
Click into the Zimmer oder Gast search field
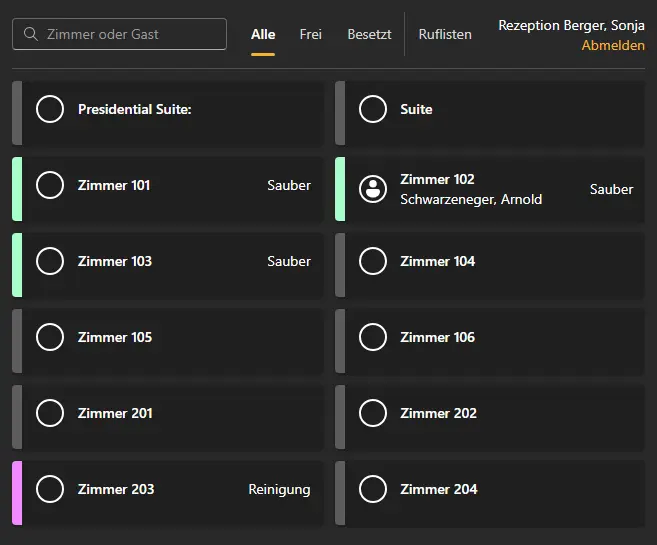(130, 34)
